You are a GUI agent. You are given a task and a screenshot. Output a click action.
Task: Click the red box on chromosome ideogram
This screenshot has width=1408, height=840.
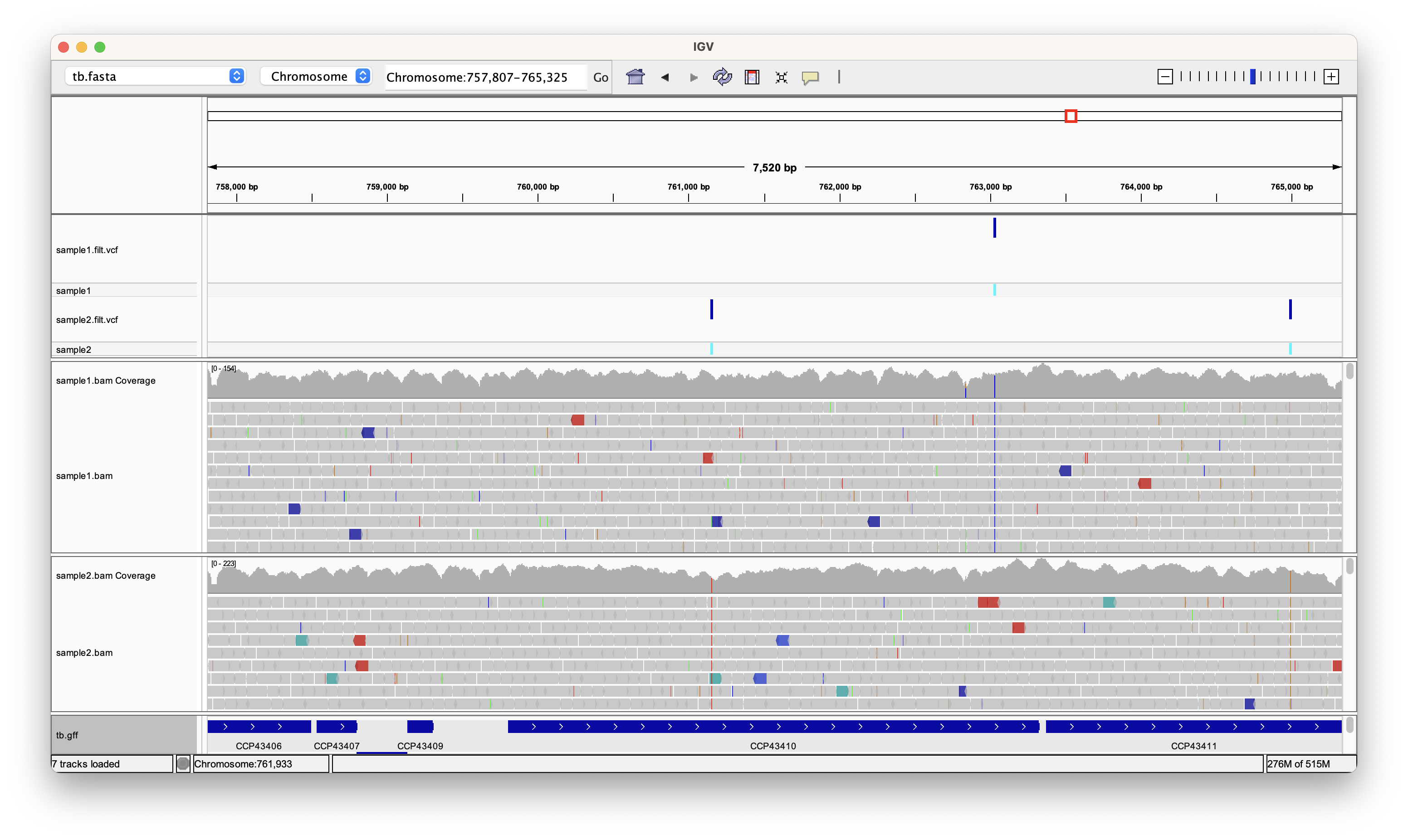(1070, 116)
